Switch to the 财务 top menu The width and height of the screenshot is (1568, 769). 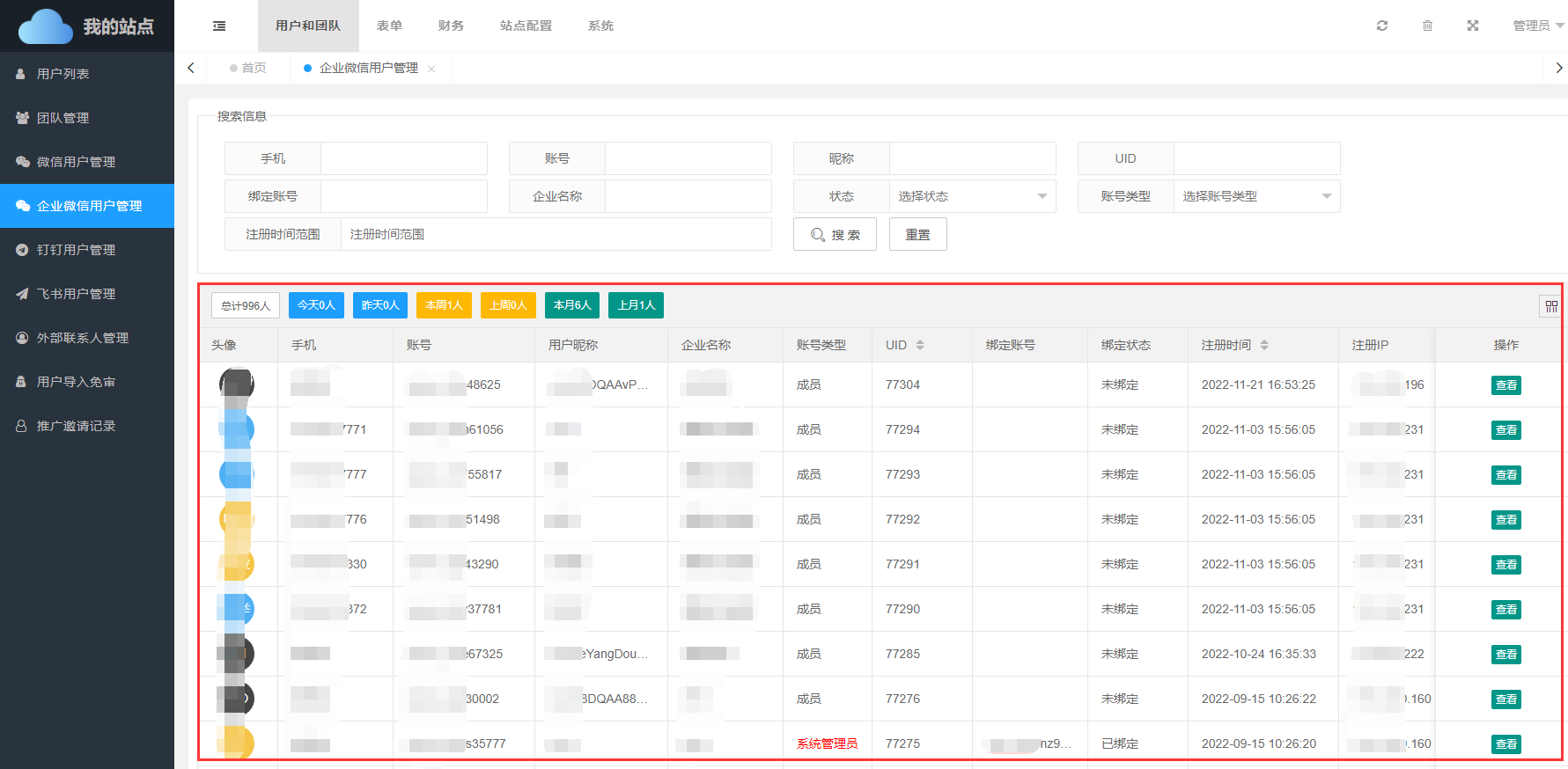(451, 26)
